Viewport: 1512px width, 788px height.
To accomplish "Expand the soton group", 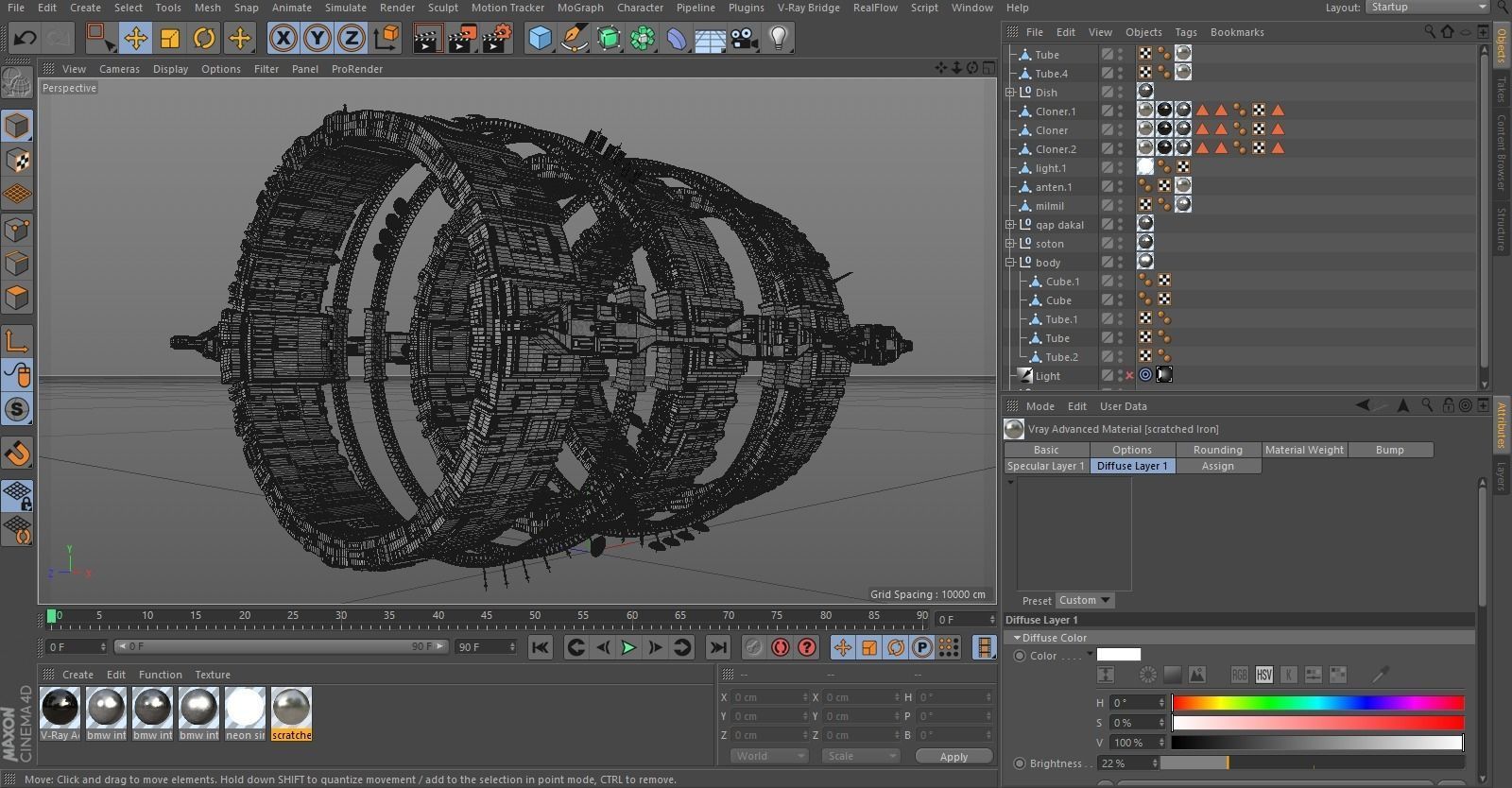I will tap(1010, 244).
